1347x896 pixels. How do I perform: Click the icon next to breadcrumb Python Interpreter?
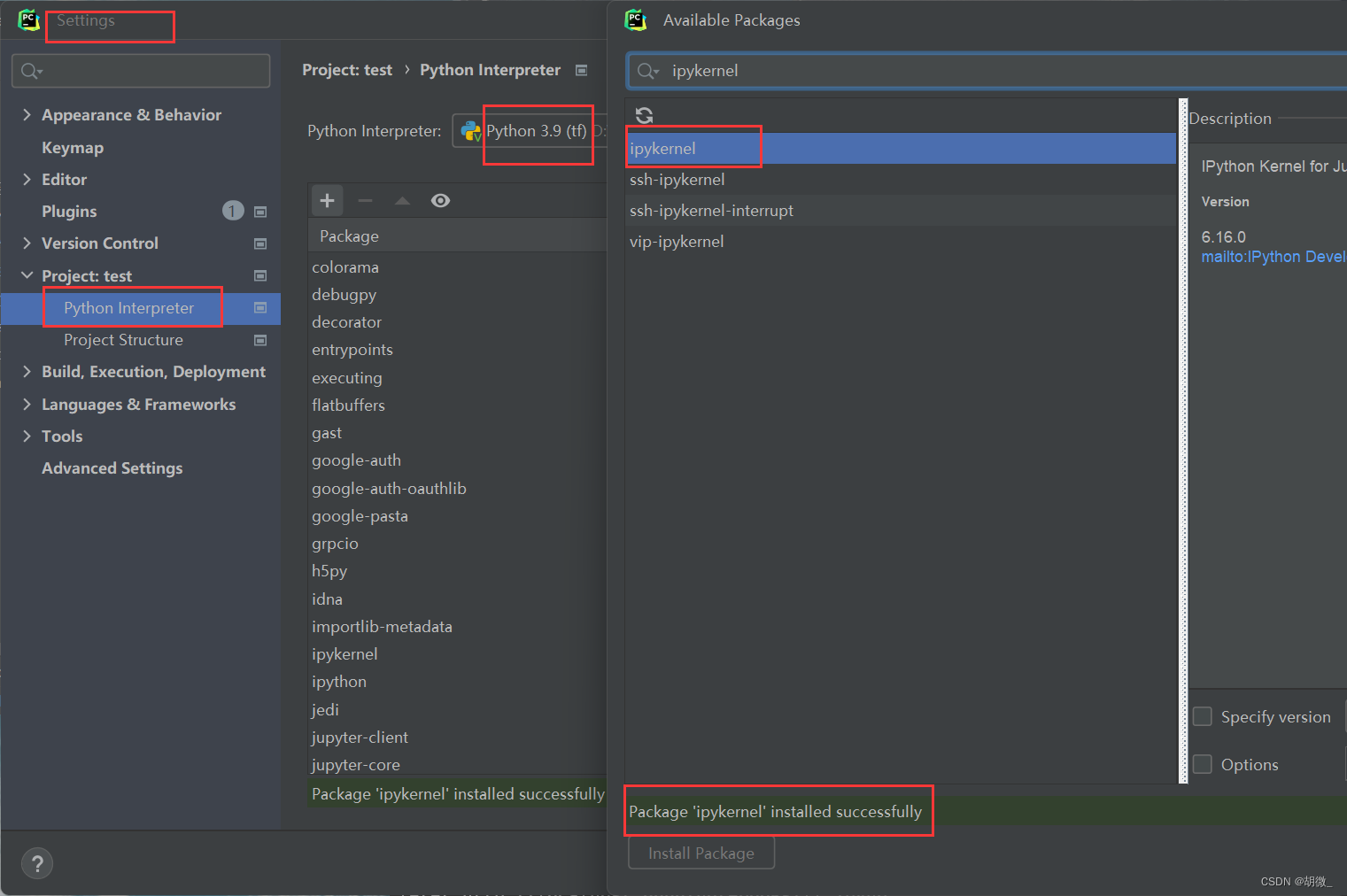point(581,70)
